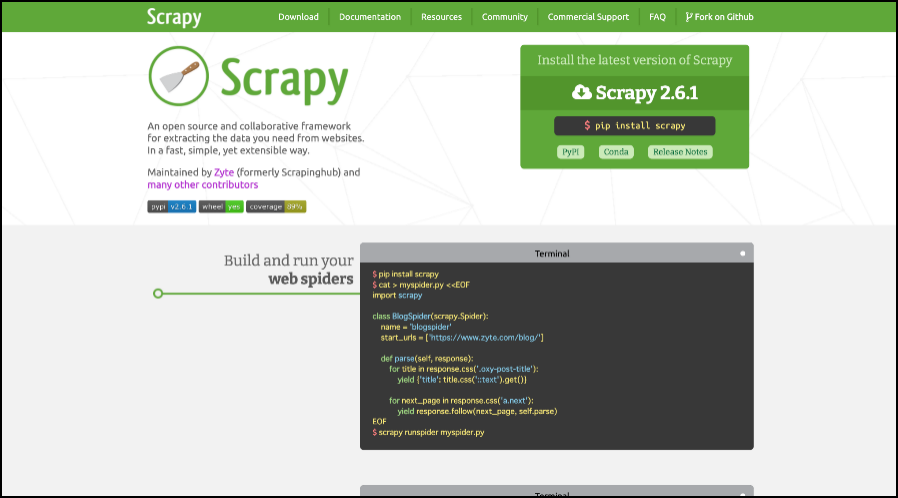898x498 pixels.
Task: Click the Scrapy logo in the navigation bar
Action: click(x=174, y=17)
